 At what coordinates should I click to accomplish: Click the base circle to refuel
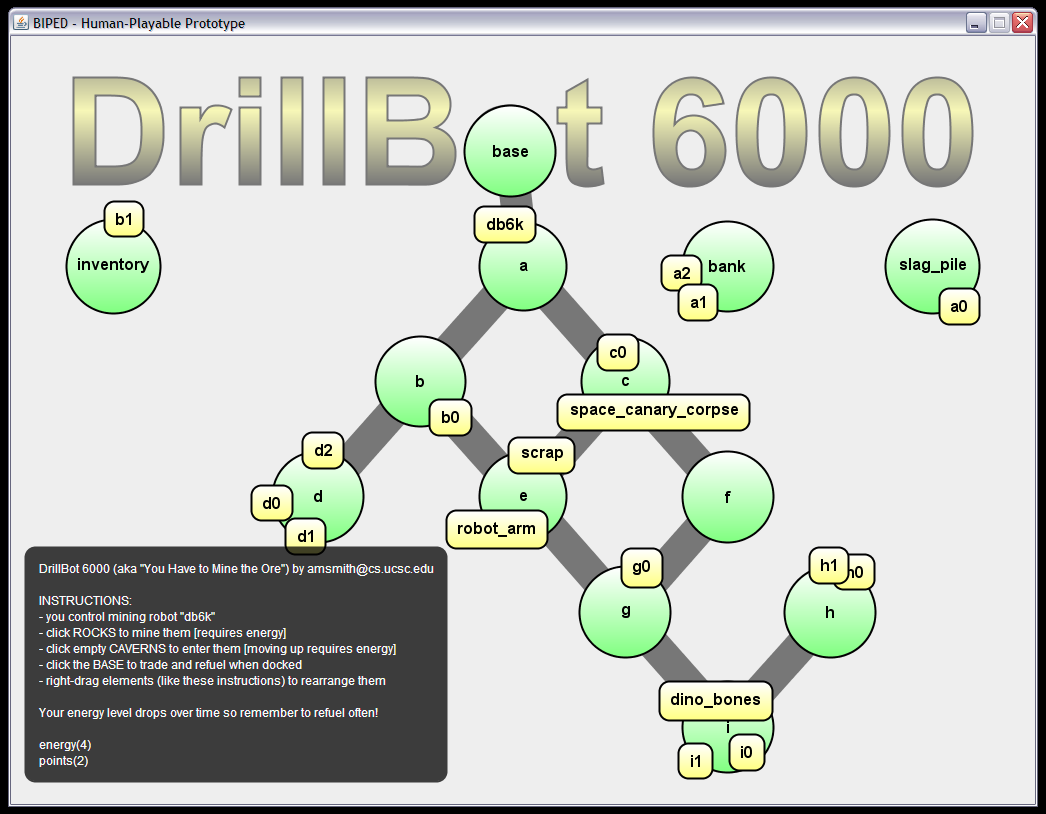click(509, 150)
